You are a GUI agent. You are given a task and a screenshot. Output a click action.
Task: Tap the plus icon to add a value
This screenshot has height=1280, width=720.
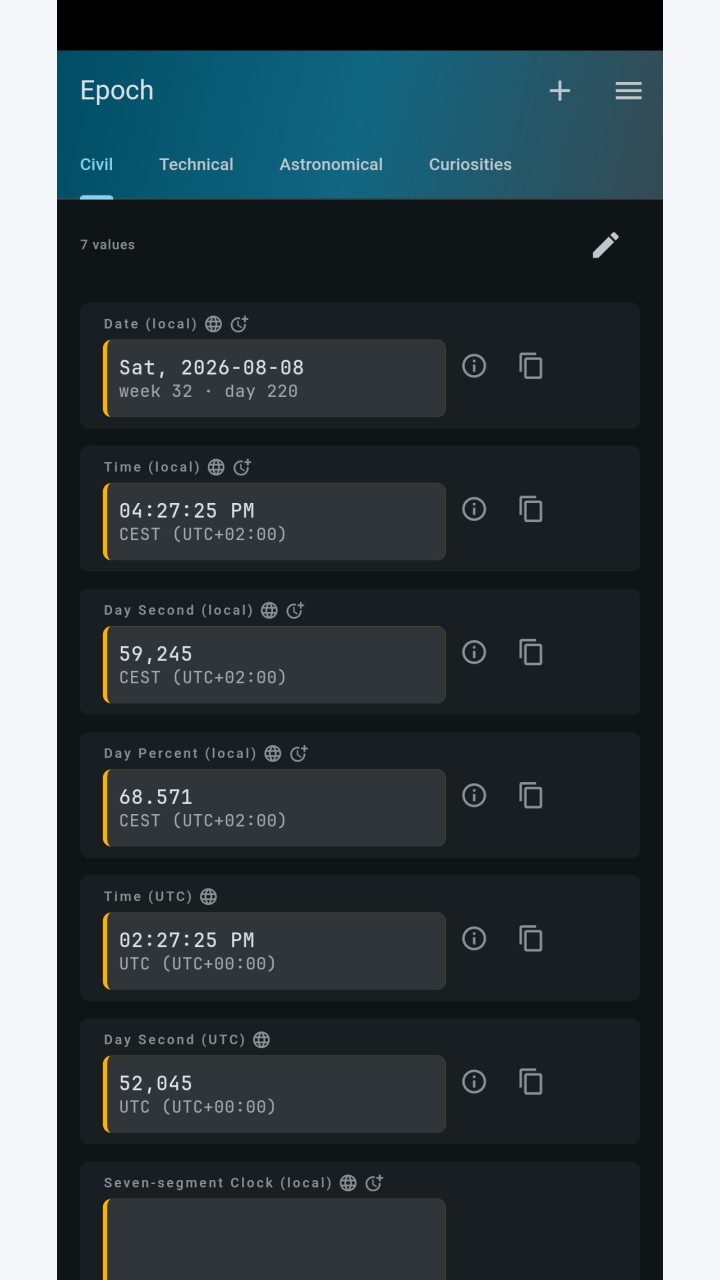coord(560,91)
